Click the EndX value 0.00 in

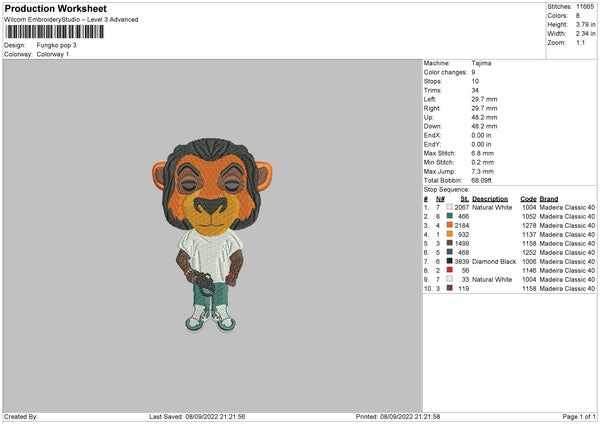coord(481,135)
